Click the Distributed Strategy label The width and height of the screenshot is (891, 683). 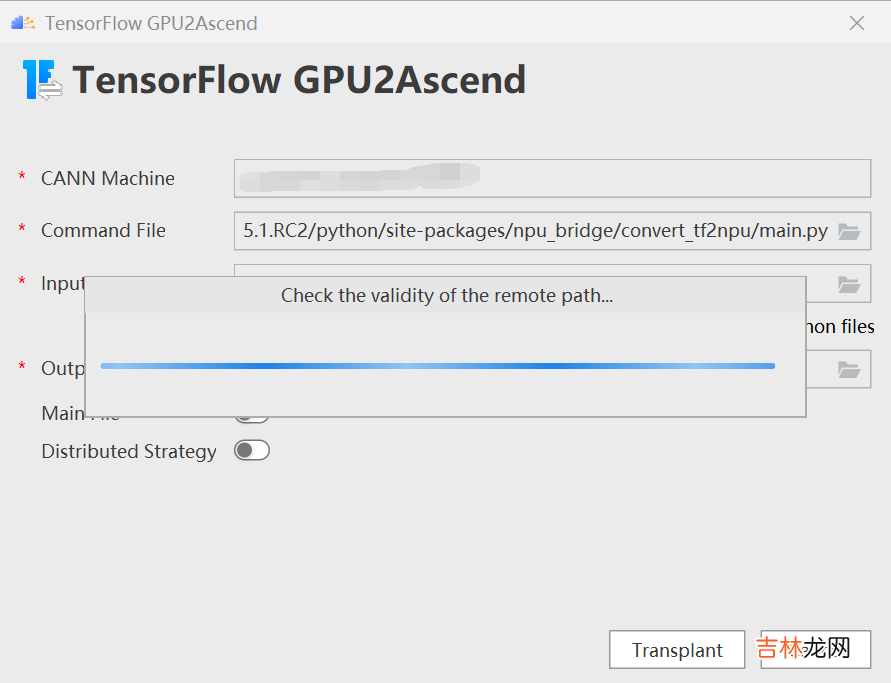pyautogui.click(x=128, y=452)
